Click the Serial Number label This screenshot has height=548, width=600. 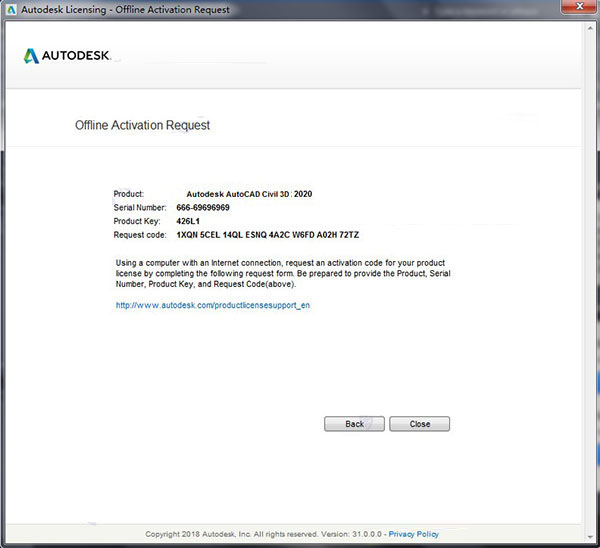(x=140, y=207)
